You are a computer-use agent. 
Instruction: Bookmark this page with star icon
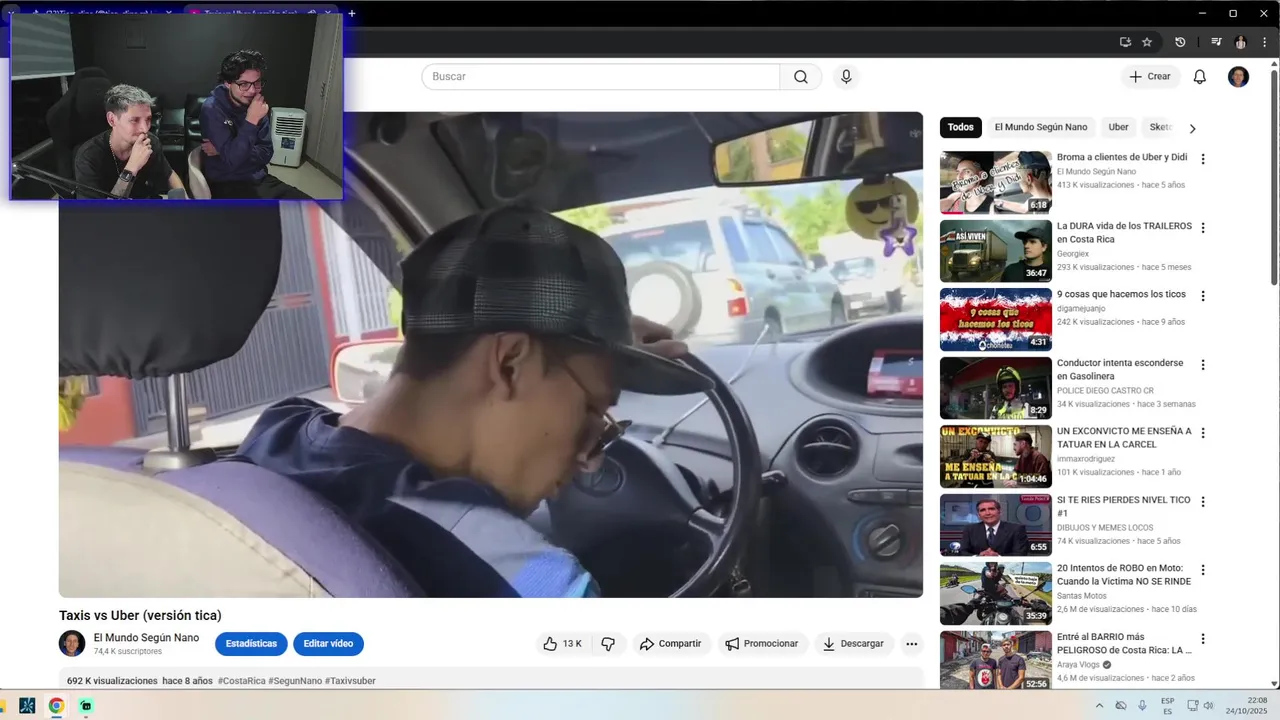pyautogui.click(x=1147, y=42)
